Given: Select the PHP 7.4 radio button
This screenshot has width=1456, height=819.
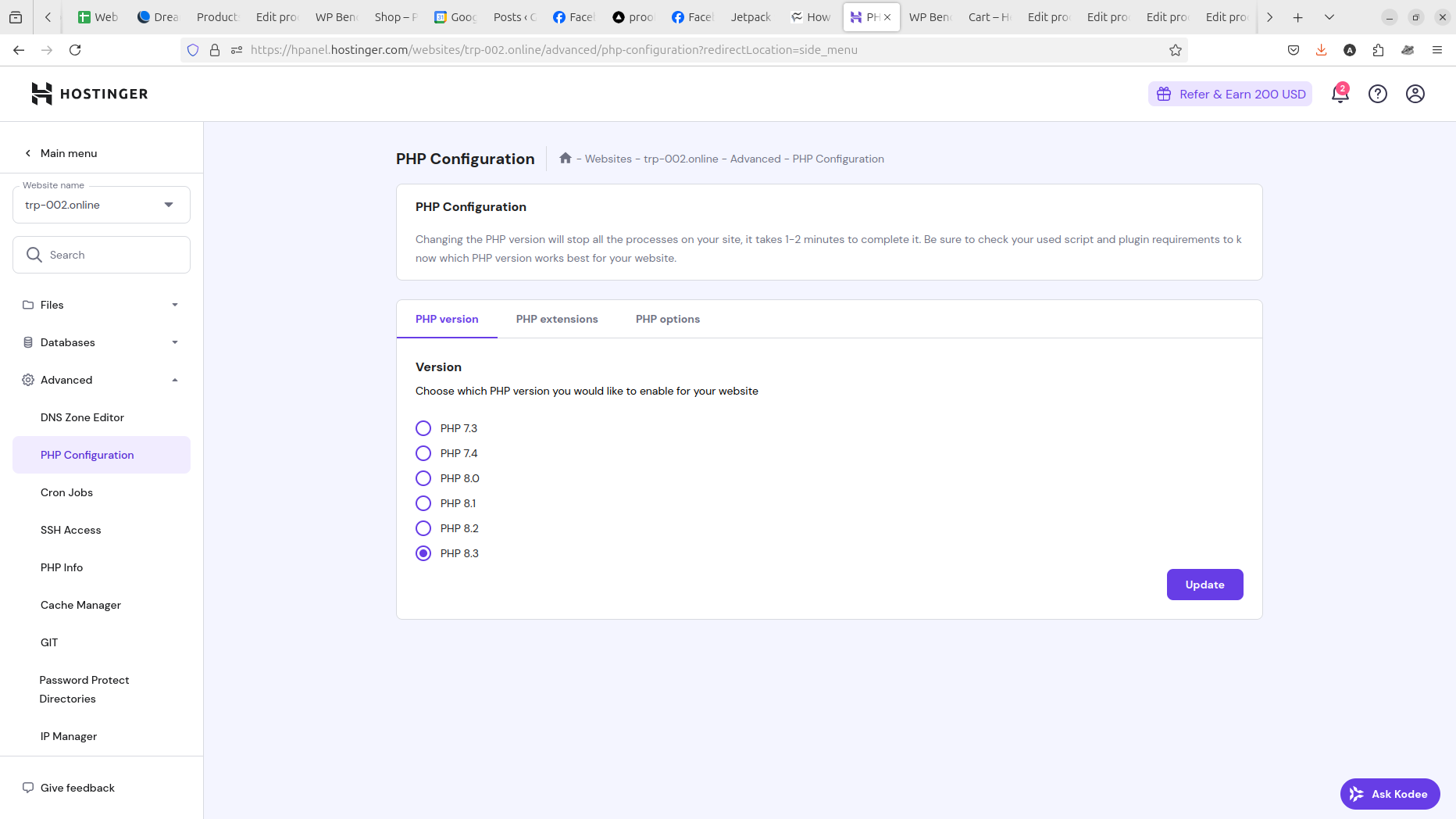Looking at the screenshot, I should coord(423,453).
